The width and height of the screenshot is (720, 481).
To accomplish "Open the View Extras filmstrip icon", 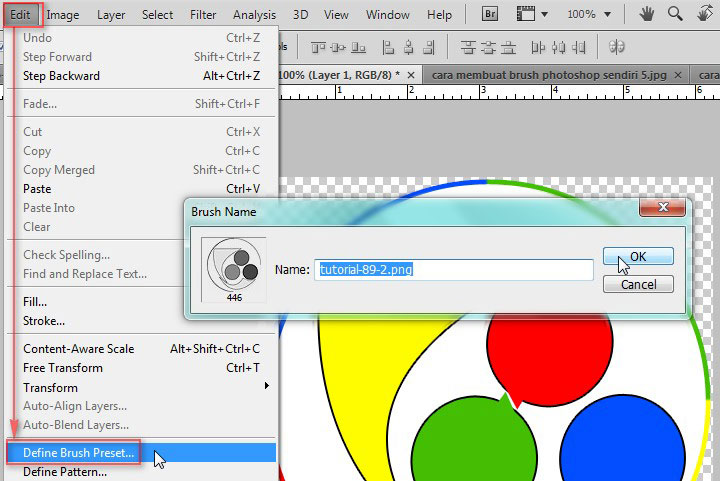I will click(526, 14).
